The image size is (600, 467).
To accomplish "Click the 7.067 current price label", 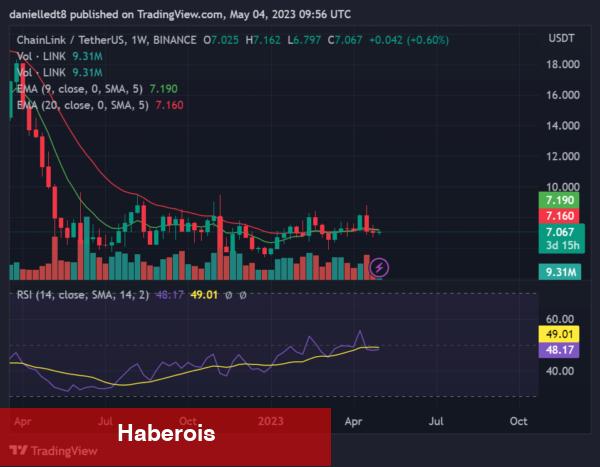I will [561, 238].
